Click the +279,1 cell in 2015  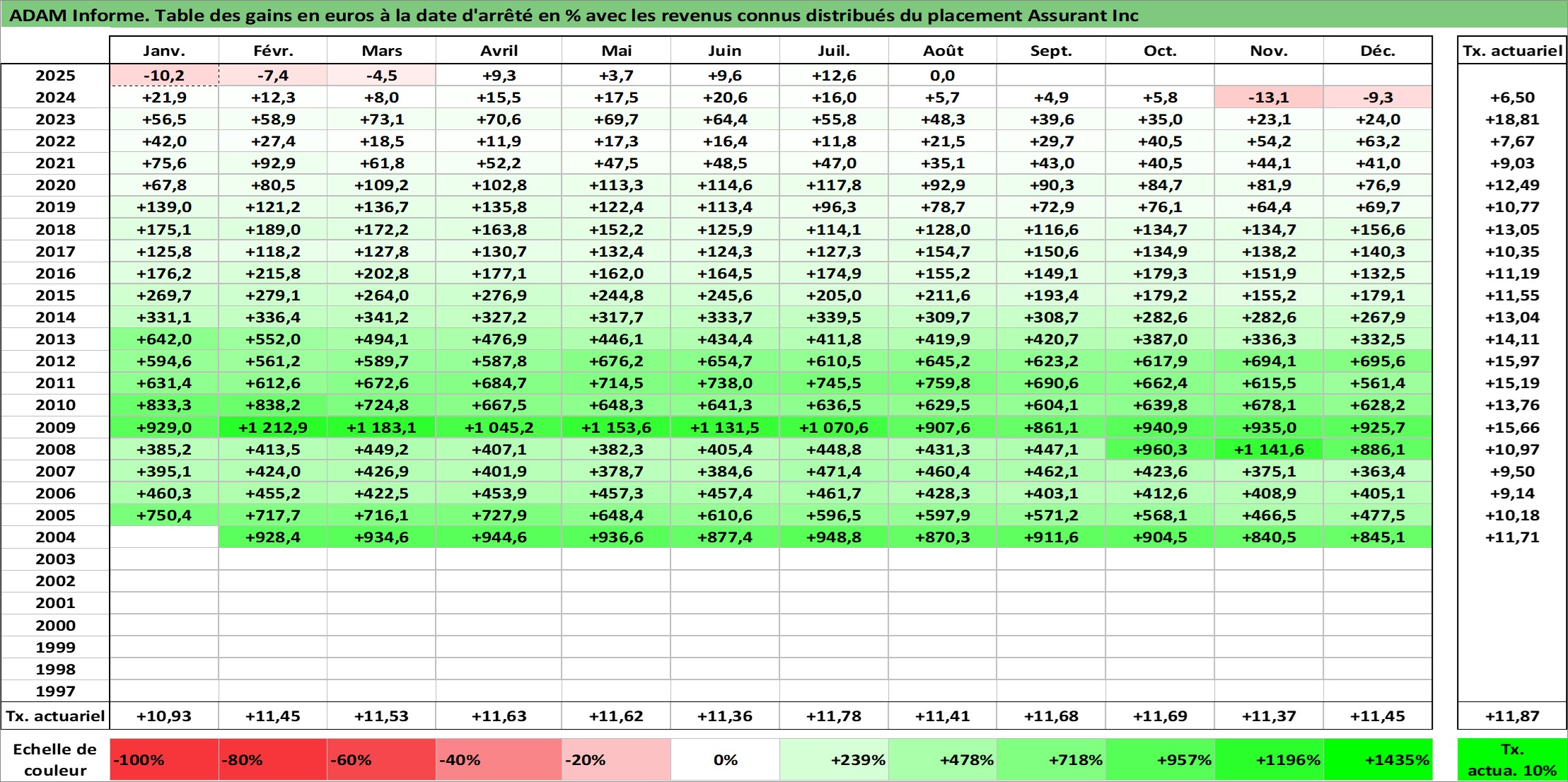273,295
